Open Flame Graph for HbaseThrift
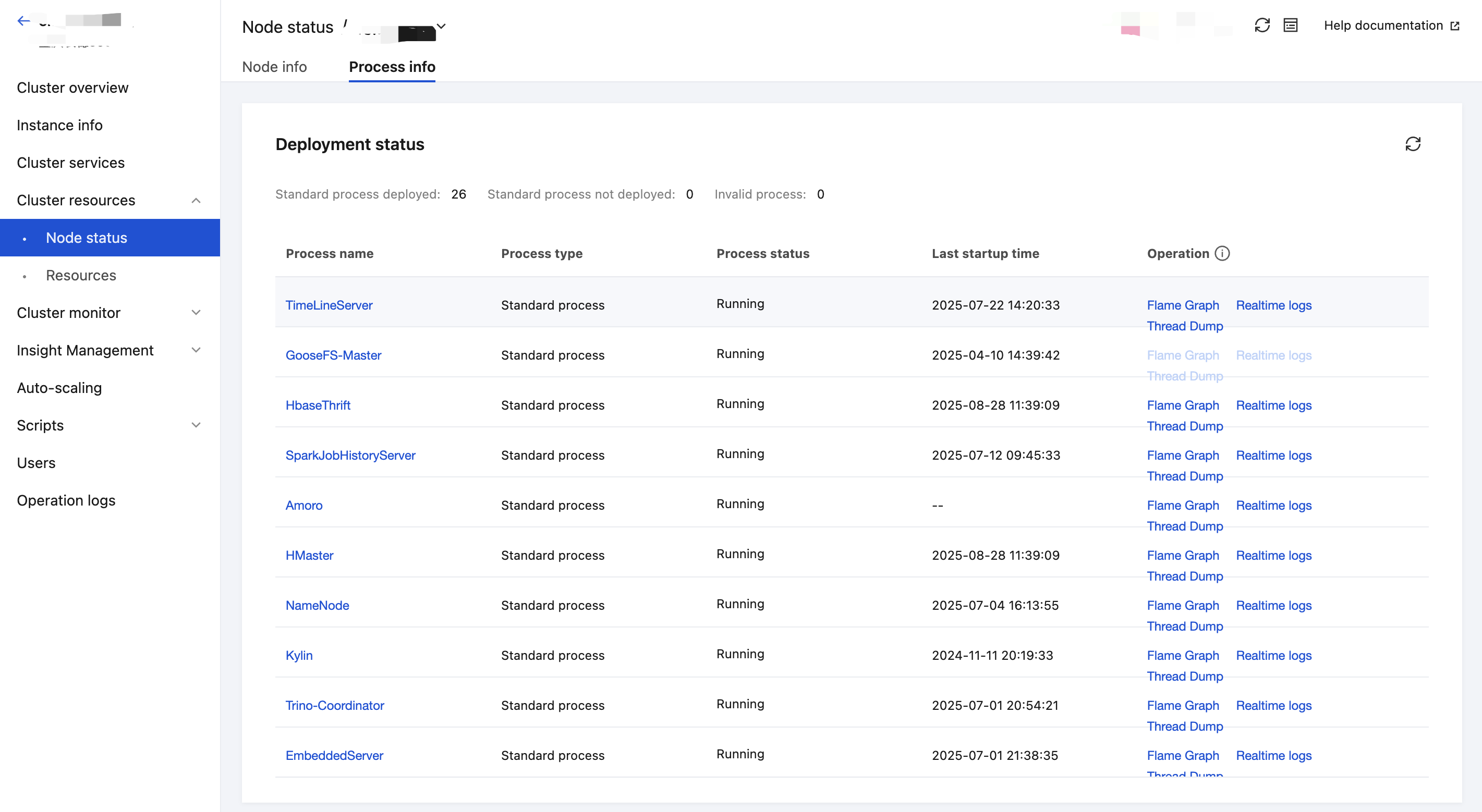The width and height of the screenshot is (1482, 812). [x=1182, y=405]
